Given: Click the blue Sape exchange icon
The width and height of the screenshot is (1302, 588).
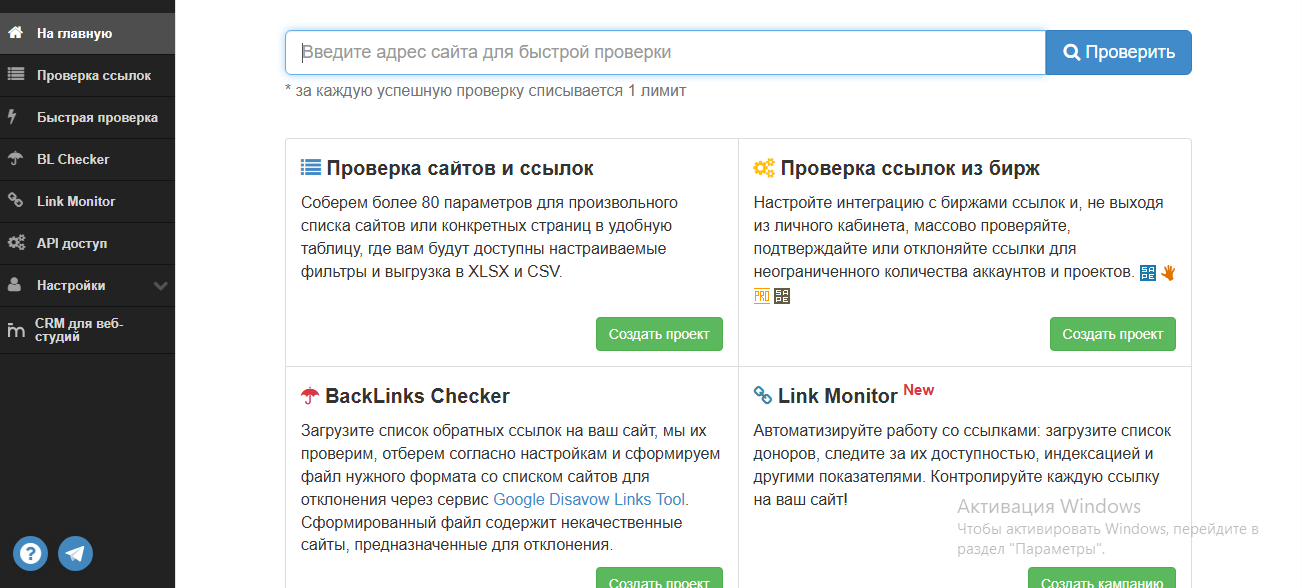Looking at the screenshot, I should coord(1148,272).
